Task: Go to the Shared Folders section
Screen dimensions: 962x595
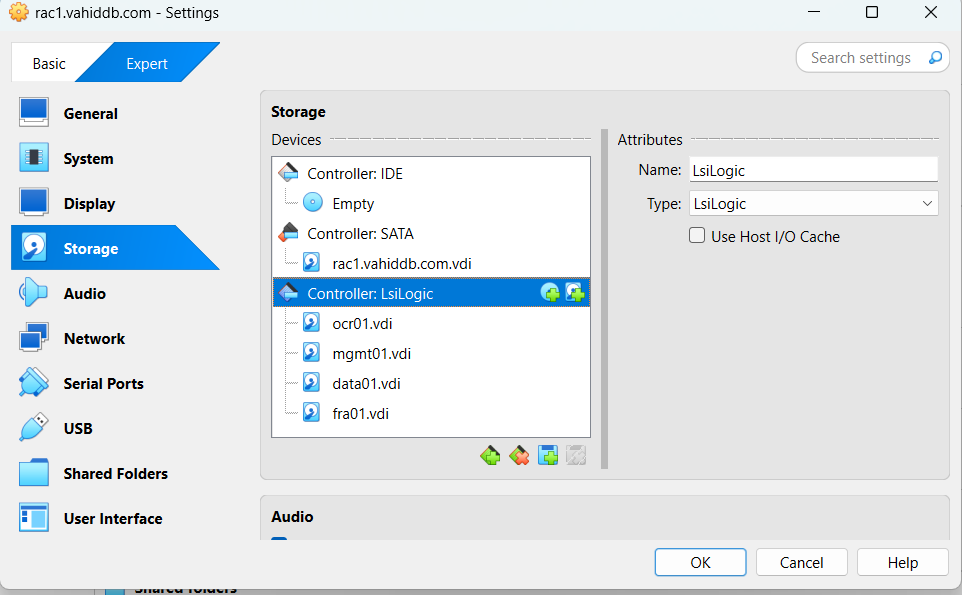Action: pyautogui.click(x=115, y=474)
